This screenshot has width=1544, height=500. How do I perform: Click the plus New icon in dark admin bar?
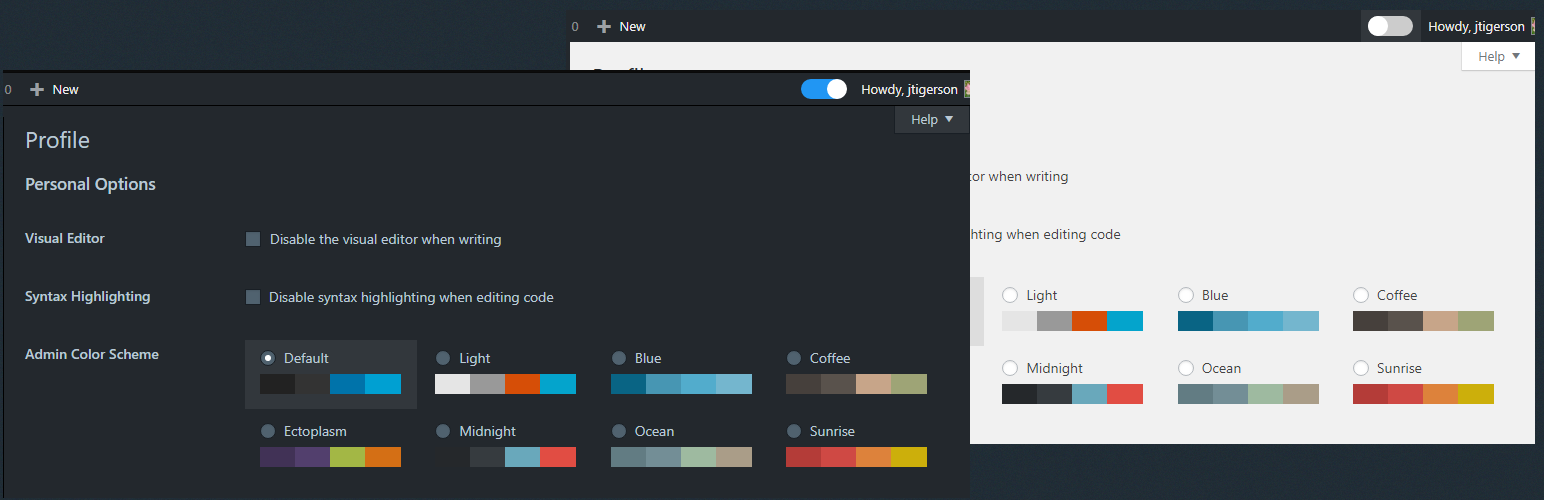[x=38, y=90]
